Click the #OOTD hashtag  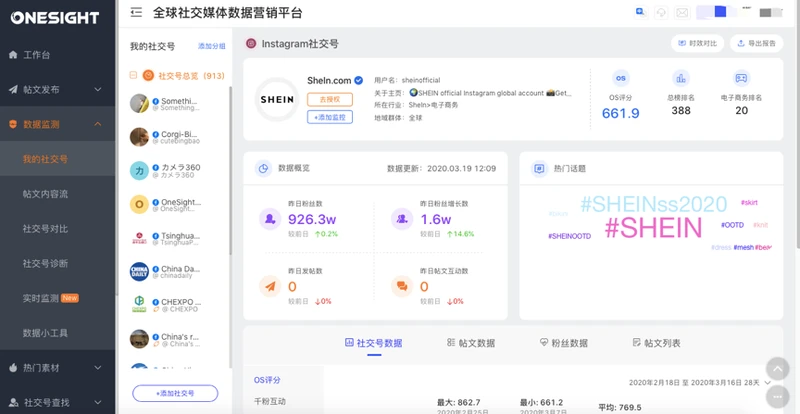[732, 225]
